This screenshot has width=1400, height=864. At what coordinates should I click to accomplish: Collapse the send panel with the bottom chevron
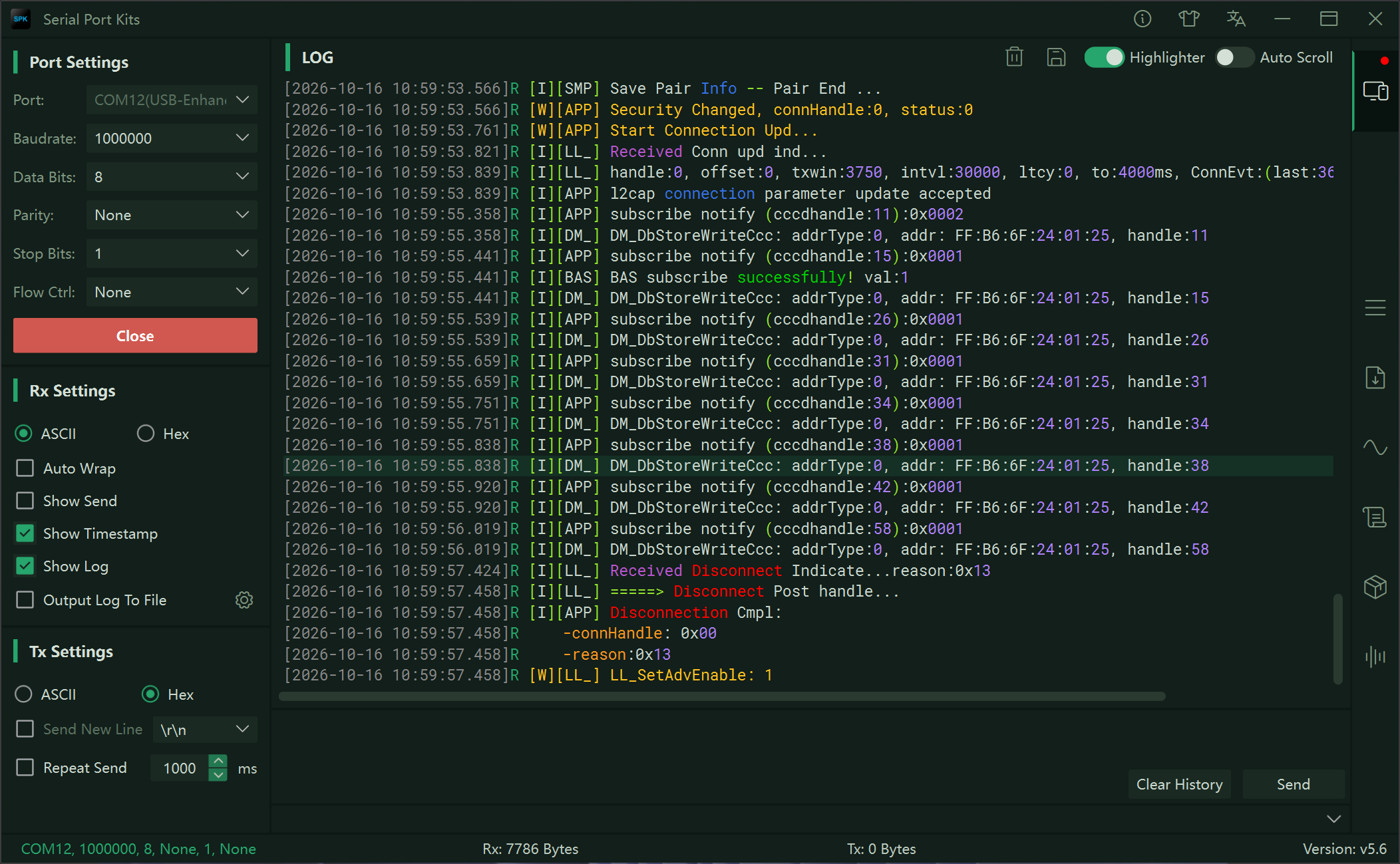click(1333, 819)
